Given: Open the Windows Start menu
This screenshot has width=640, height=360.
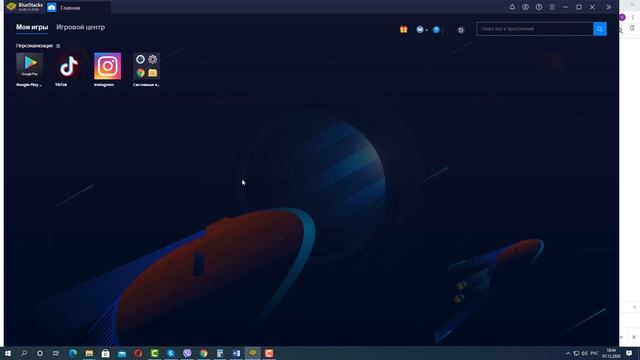Looking at the screenshot, I should (x=8, y=353).
